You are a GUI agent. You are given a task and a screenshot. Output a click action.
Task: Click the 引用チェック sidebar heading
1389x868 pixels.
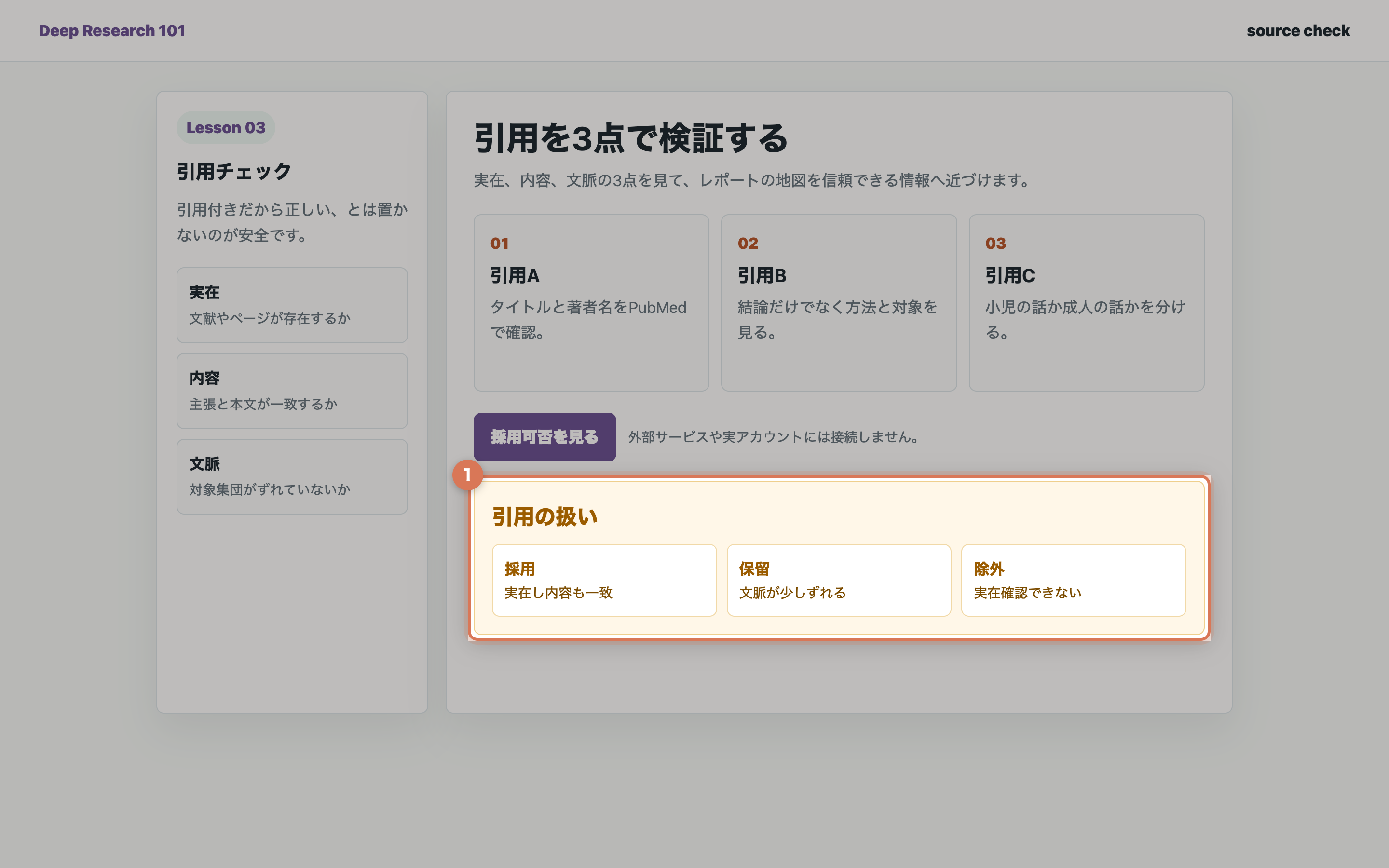tap(234, 171)
